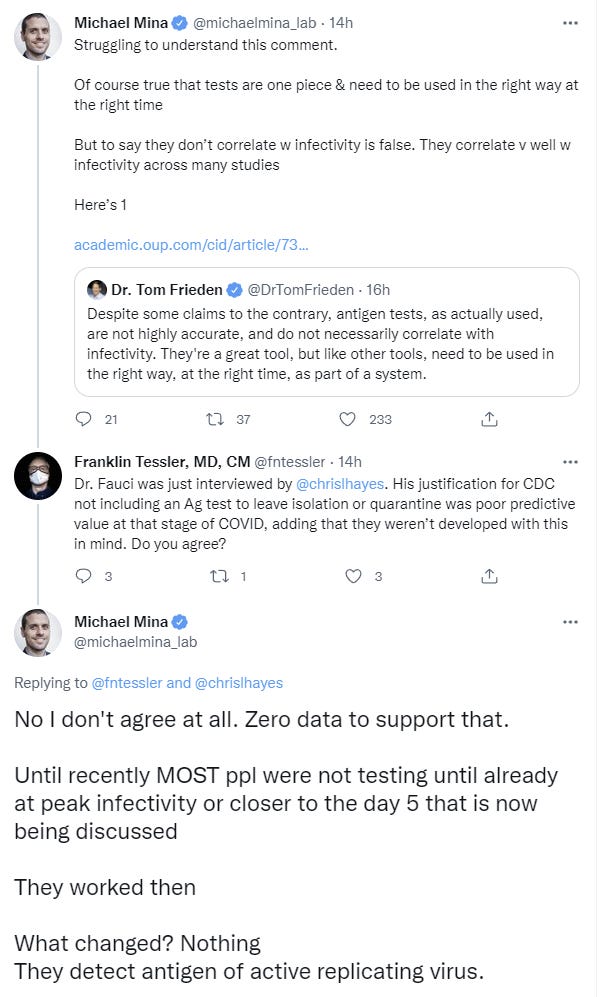Open more options on Michael Mina's reply

tap(570, 621)
